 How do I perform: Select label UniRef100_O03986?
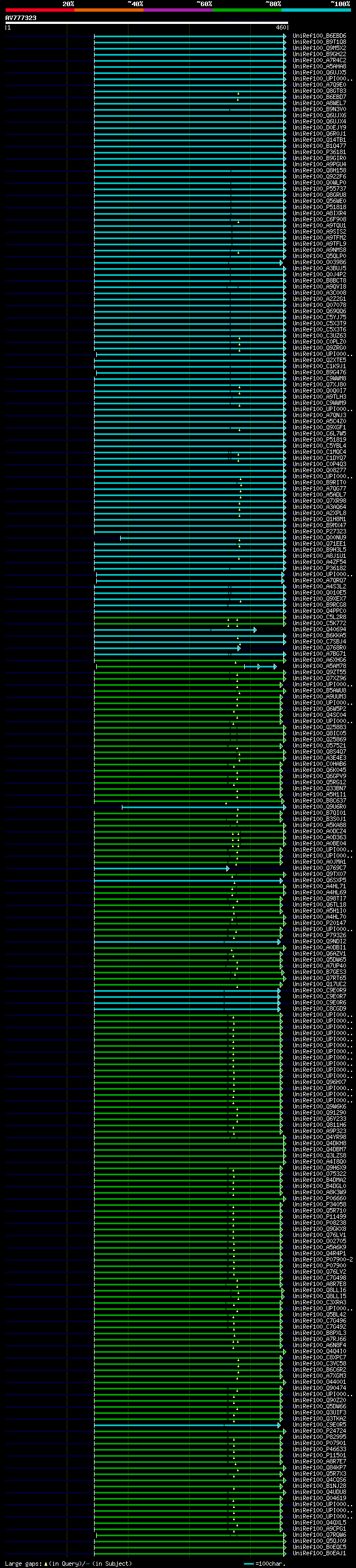click(319, 263)
